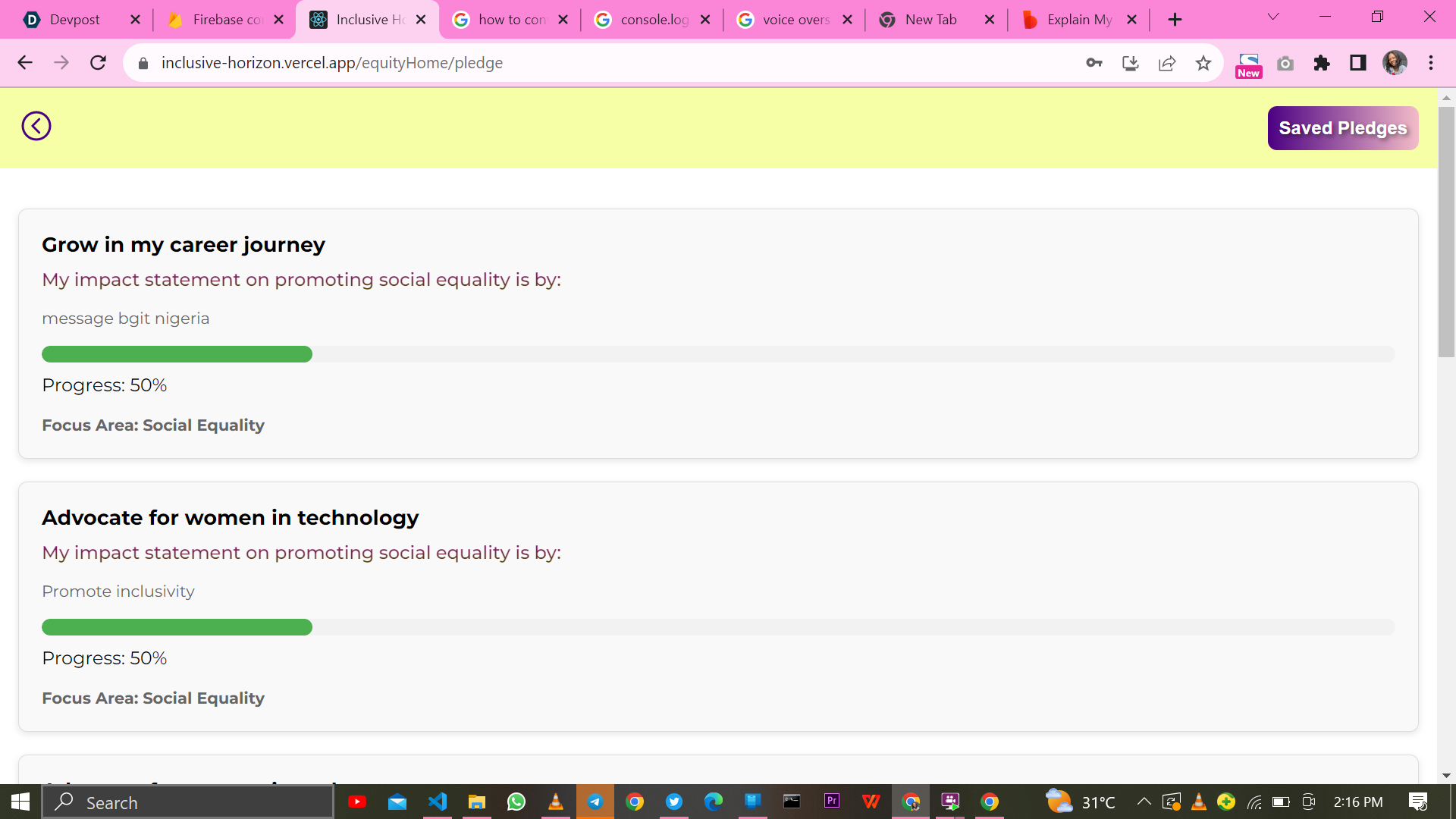
Task: Reload the current page
Action: (x=98, y=63)
